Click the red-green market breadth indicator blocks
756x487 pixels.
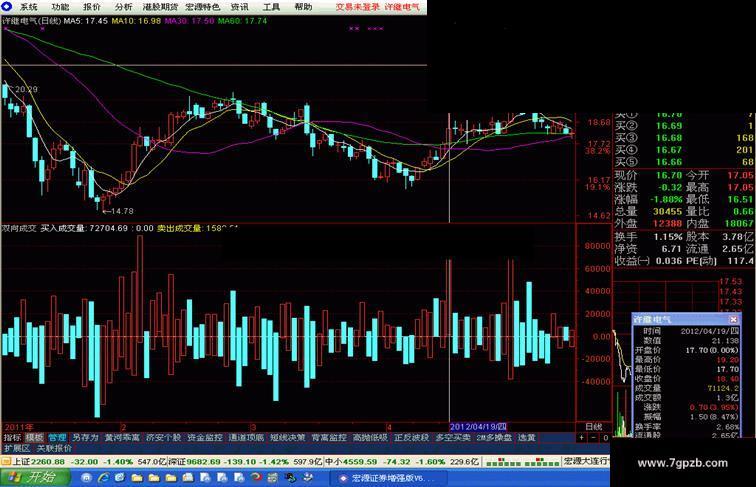522,462
